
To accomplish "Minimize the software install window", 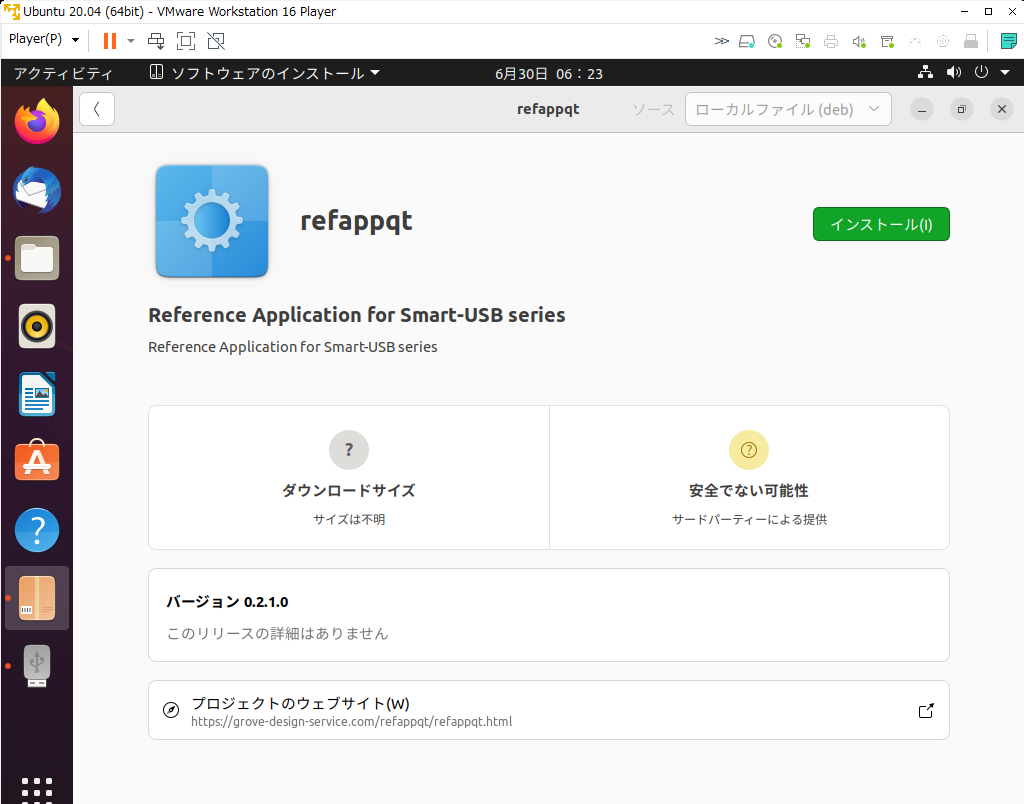I will (921, 109).
